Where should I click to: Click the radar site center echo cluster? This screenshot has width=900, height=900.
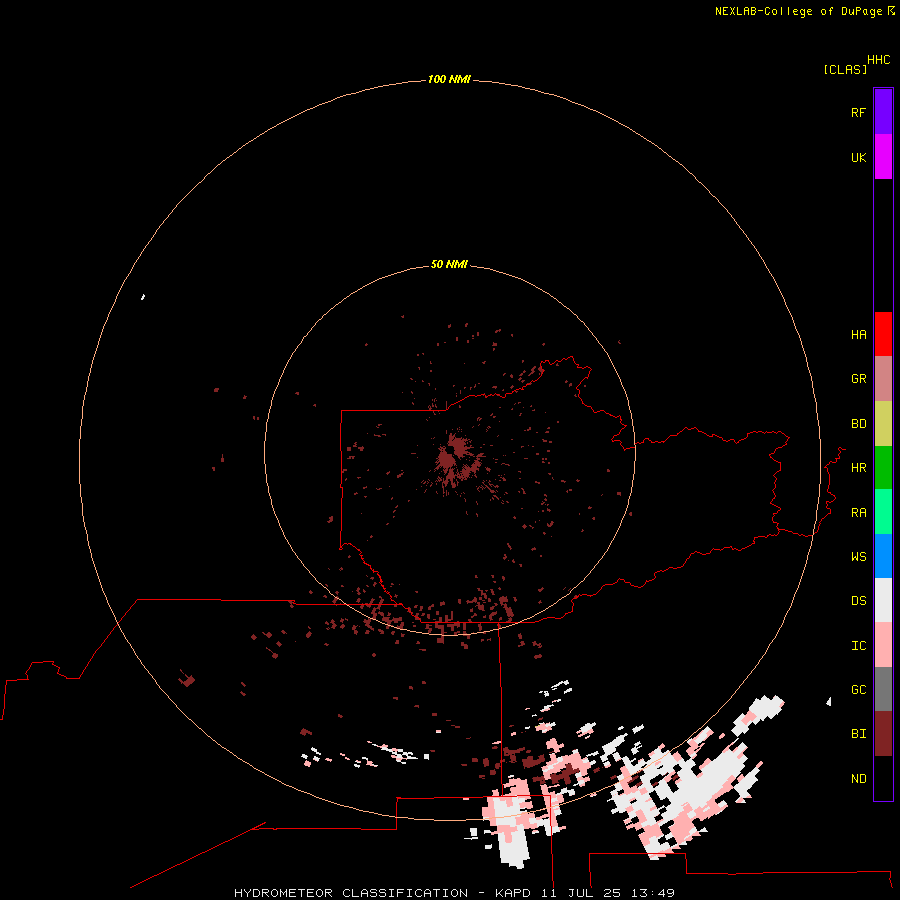click(455, 456)
